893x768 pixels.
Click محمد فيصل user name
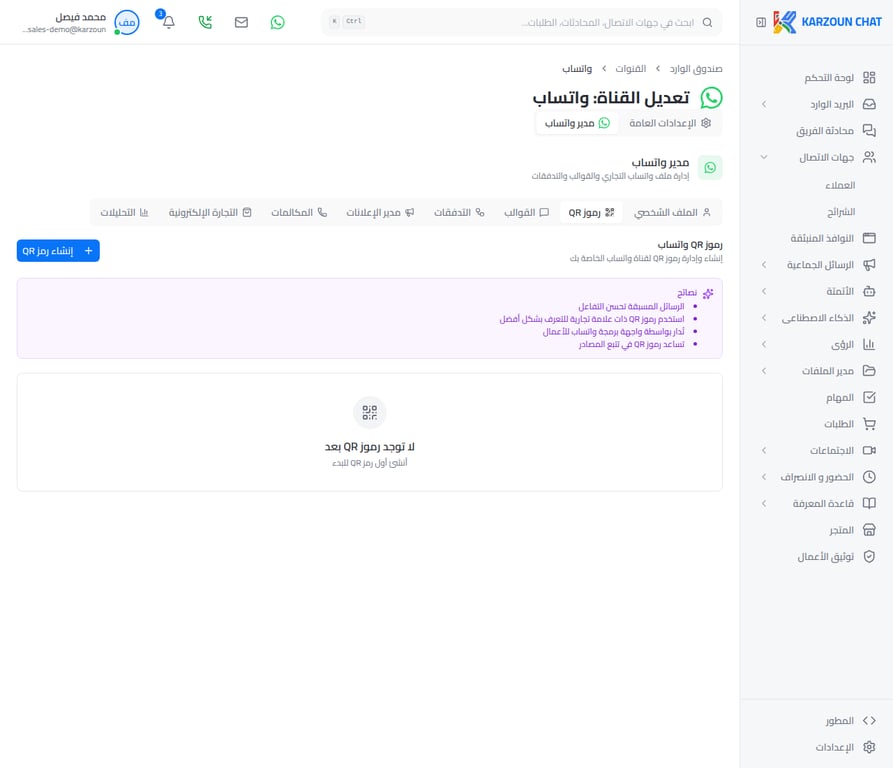pyautogui.click(x=80, y=17)
